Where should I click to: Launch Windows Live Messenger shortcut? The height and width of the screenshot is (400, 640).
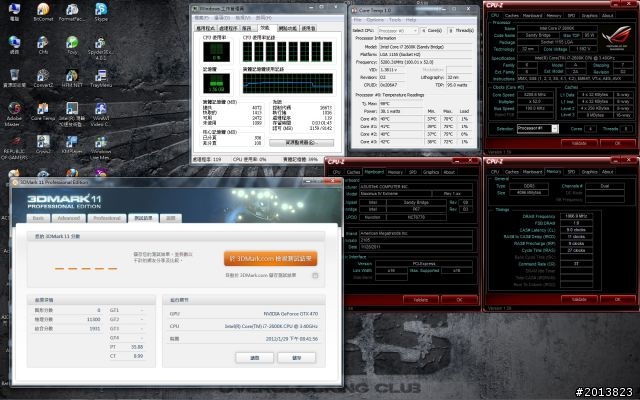tap(101, 147)
